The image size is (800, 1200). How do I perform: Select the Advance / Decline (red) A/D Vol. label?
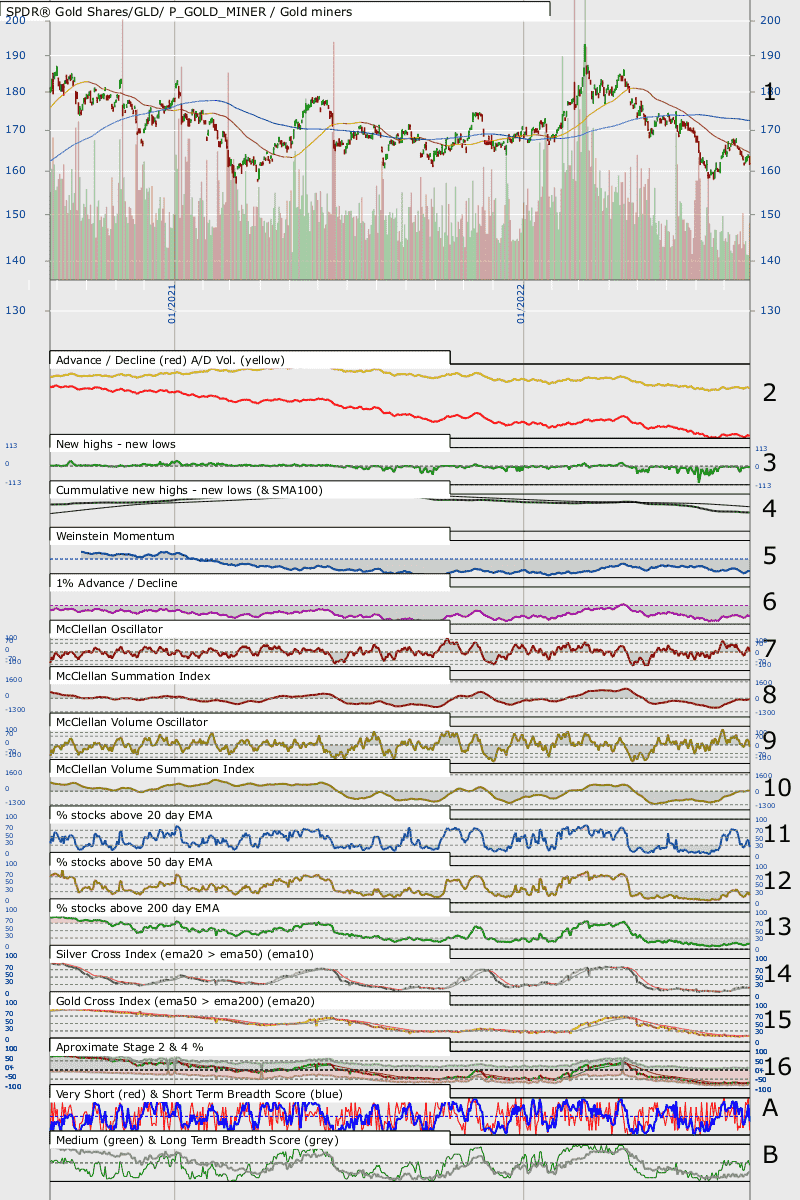coord(168,359)
